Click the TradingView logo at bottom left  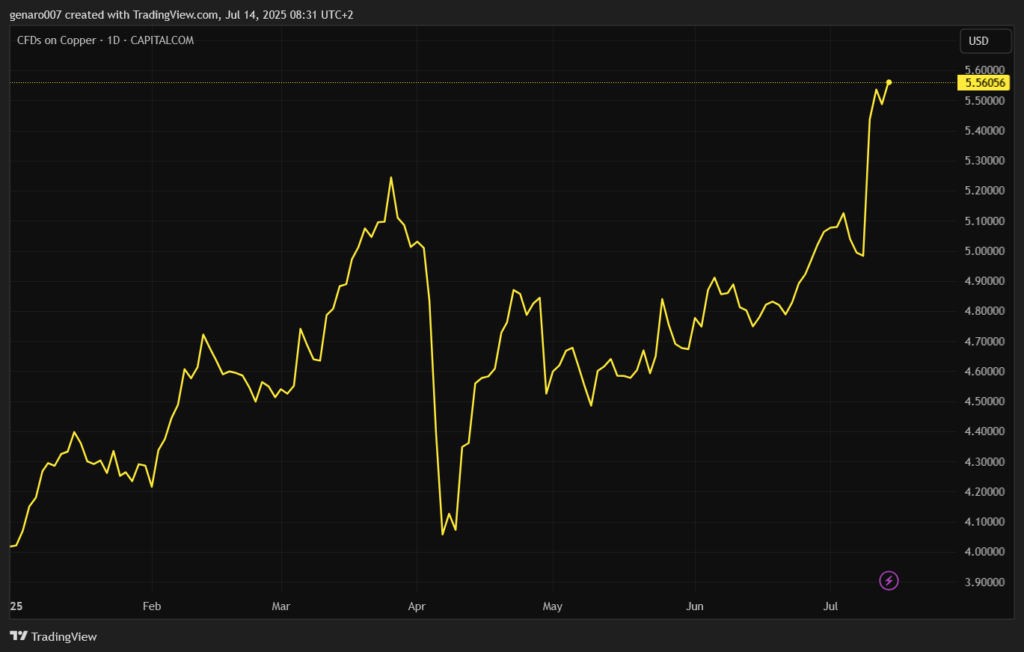[x=54, y=636]
